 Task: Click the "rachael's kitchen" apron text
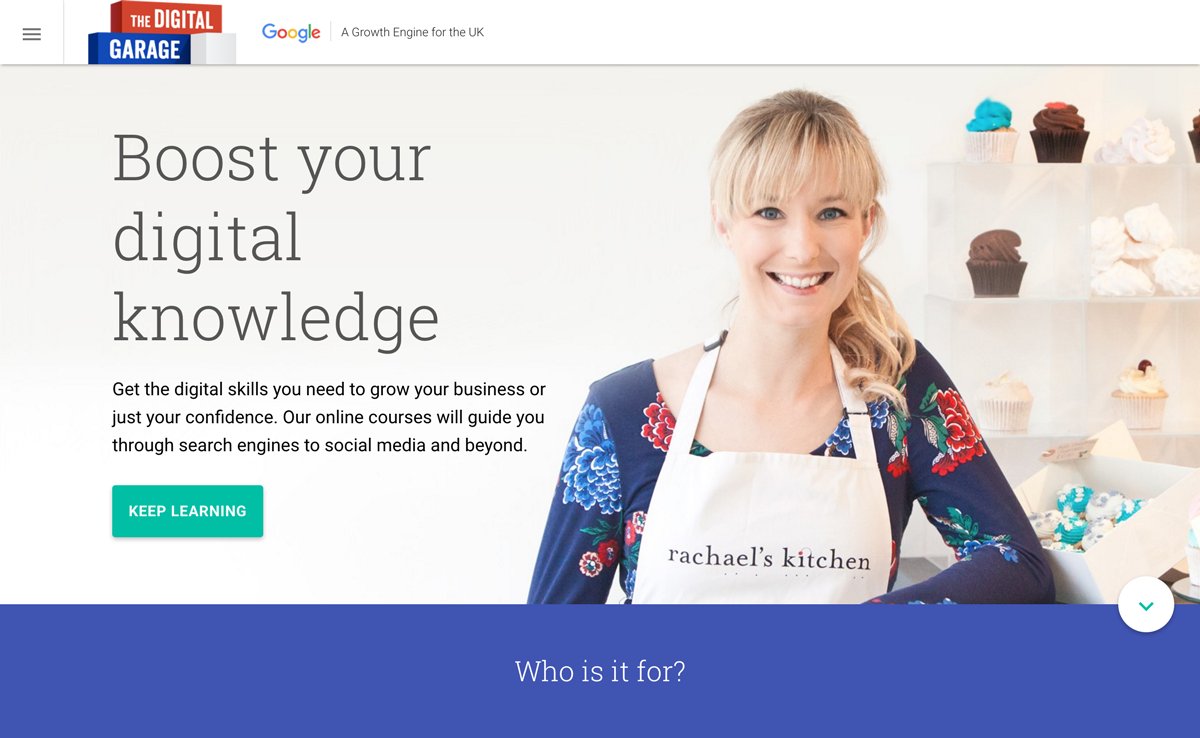(768, 558)
